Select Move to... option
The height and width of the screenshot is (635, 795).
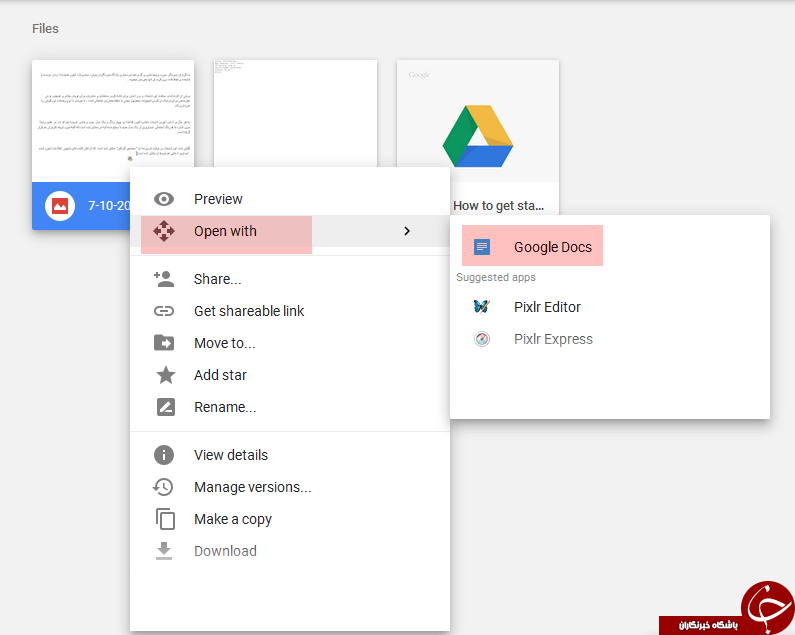[290, 343]
